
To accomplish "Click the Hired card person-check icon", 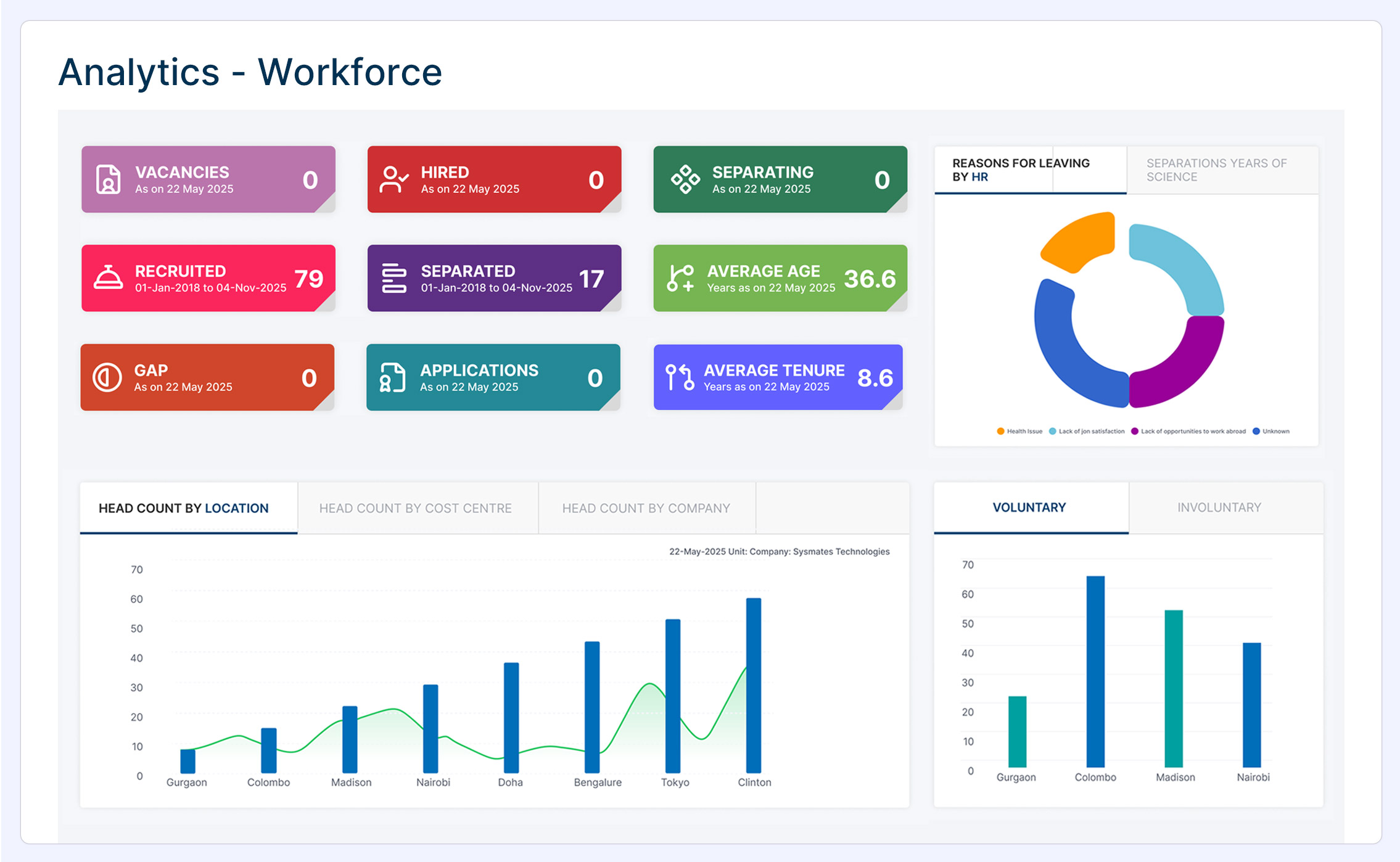I will click(x=393, y=179).
